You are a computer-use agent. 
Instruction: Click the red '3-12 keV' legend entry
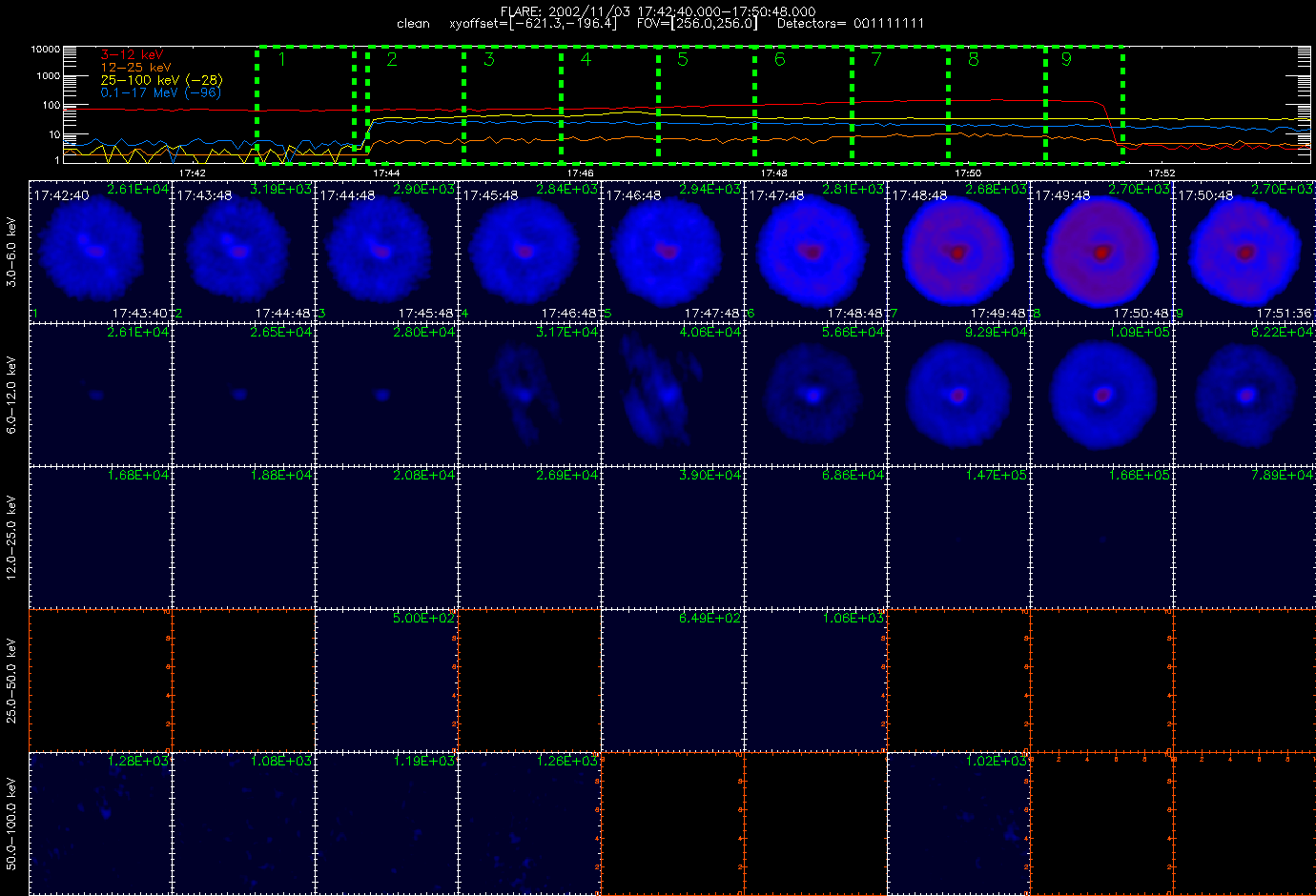tap(132, 55)
